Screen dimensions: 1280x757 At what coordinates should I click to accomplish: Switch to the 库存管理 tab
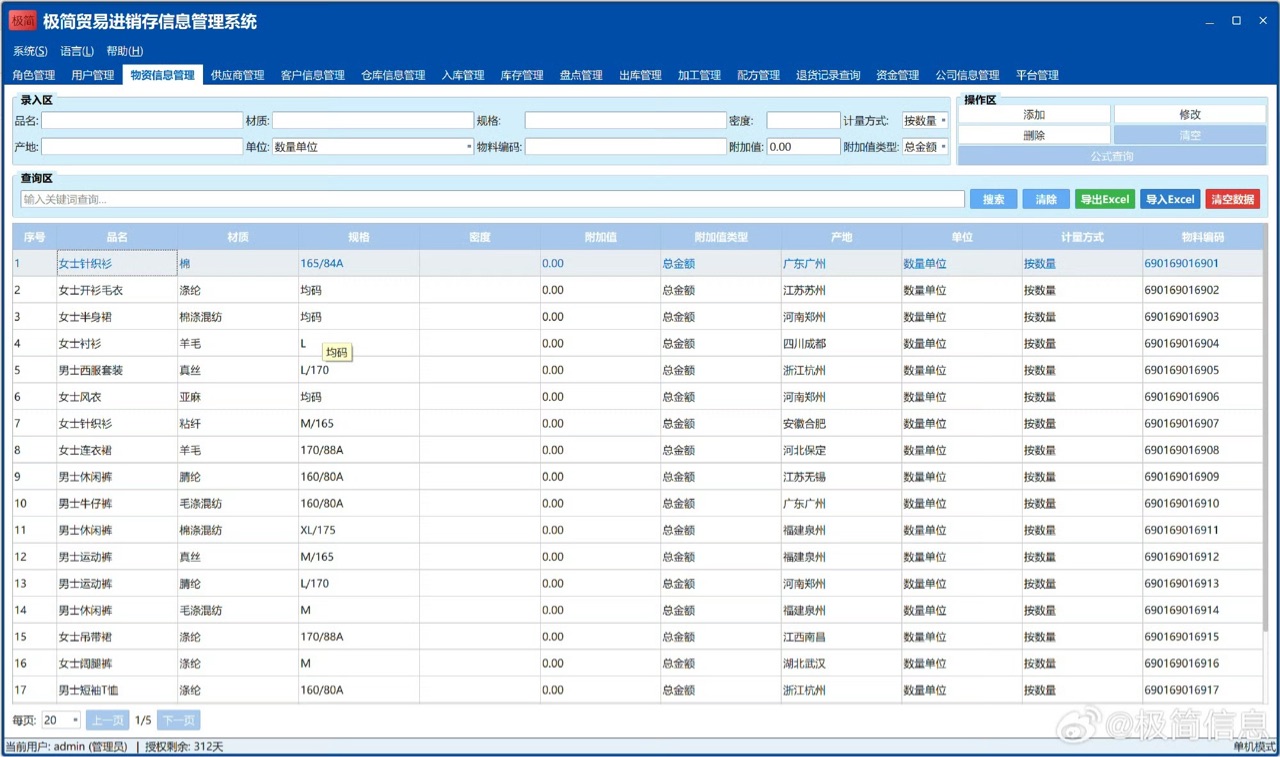coord(522,75)
